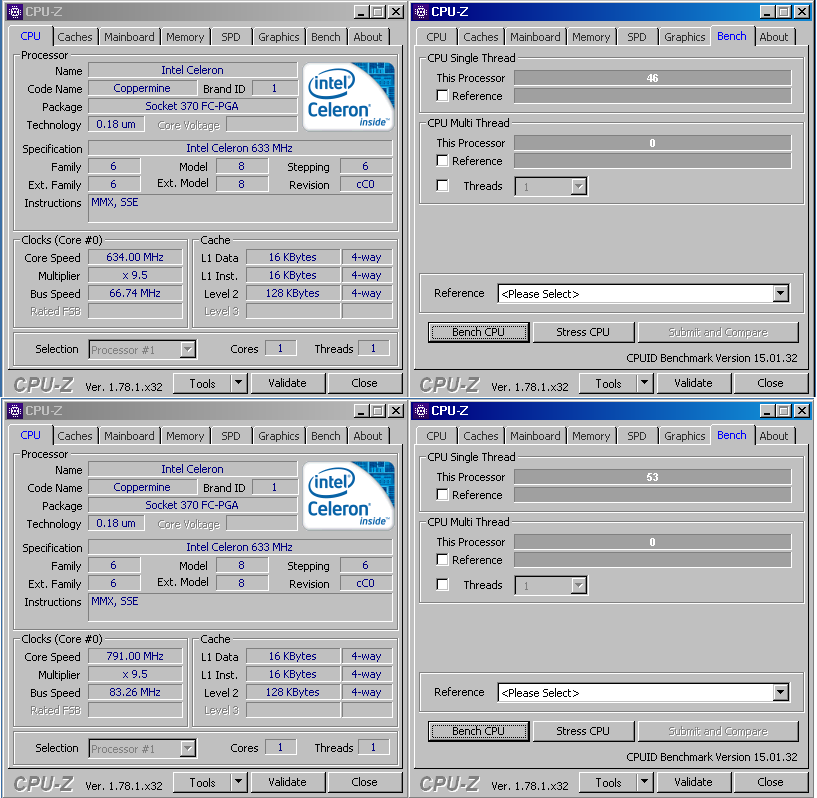The width and height of the screenshot is (817, 798).
Task: Click the bottom Close button in the 791 MHz window
Action: pos(364,782)
